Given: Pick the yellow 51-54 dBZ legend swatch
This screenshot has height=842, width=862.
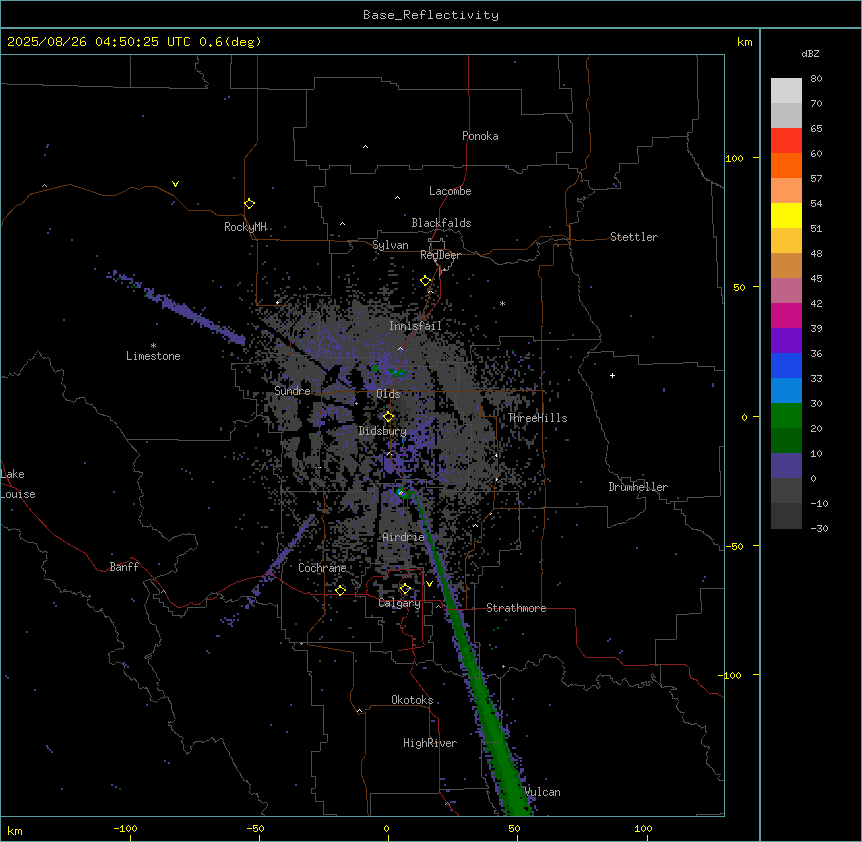Looking at the screenshot, I should click(786, 215).
